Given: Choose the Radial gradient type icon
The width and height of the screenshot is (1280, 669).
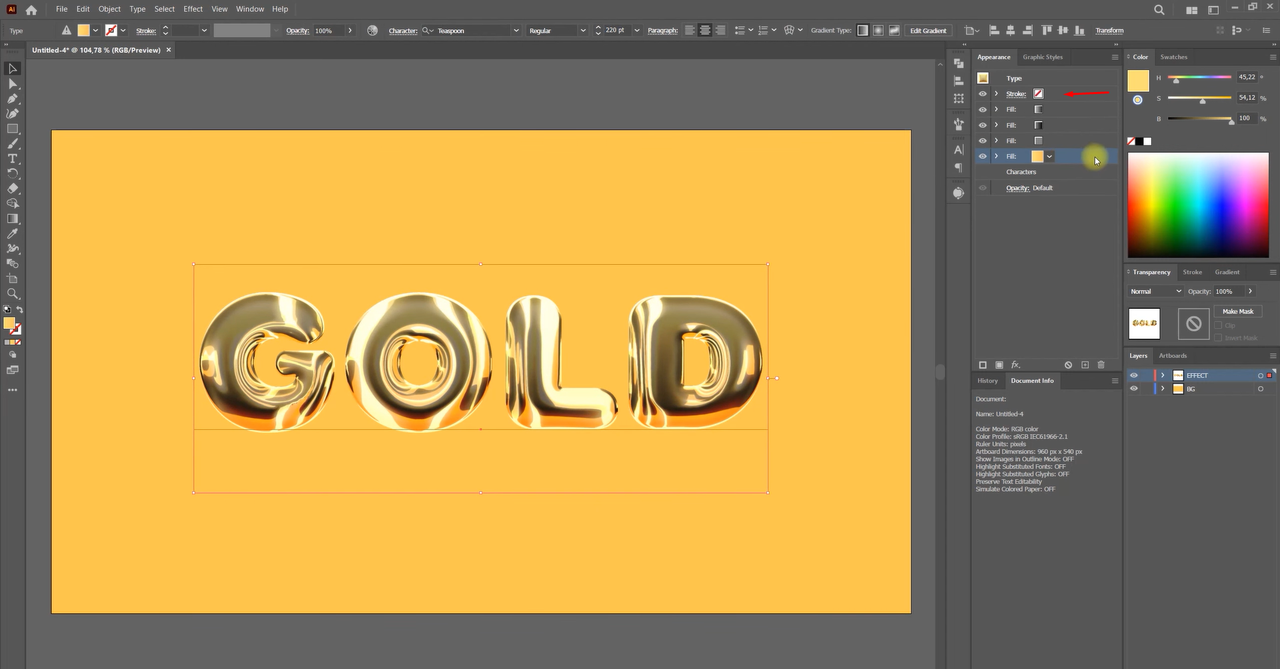Looking at the screenshot, I should click(878, 30).
